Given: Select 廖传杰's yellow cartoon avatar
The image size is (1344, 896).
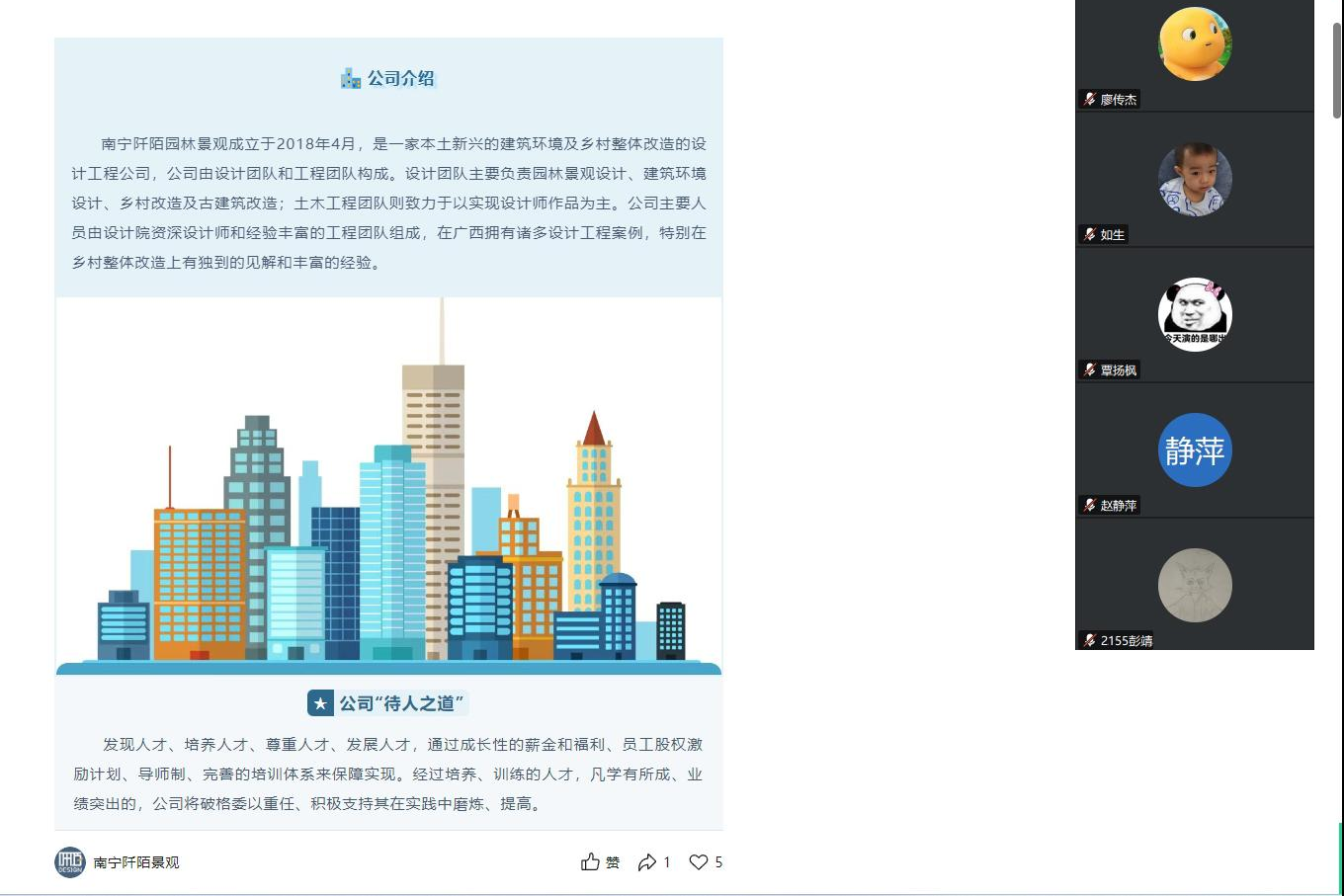Looking at the screenshot, I should [x=1195, y=44].
